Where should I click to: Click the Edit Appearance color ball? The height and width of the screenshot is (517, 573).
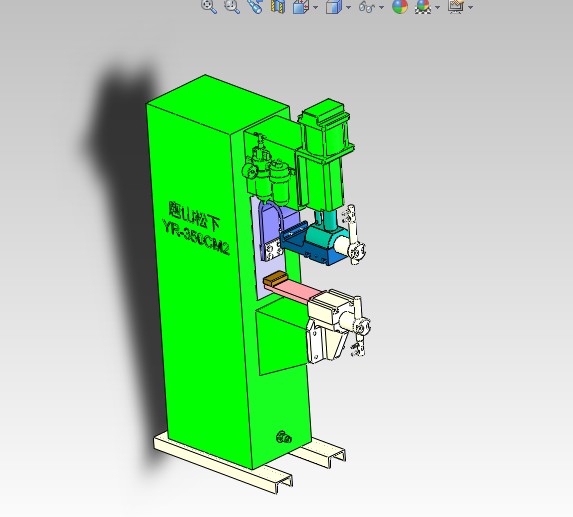point(399,6)
